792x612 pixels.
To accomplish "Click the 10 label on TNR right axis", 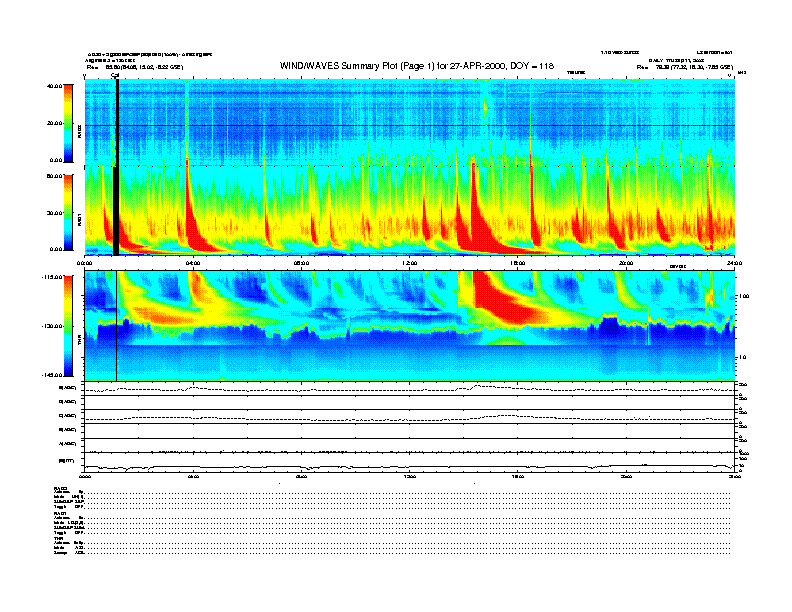I will pyautogui.click(x=744, y=357).
